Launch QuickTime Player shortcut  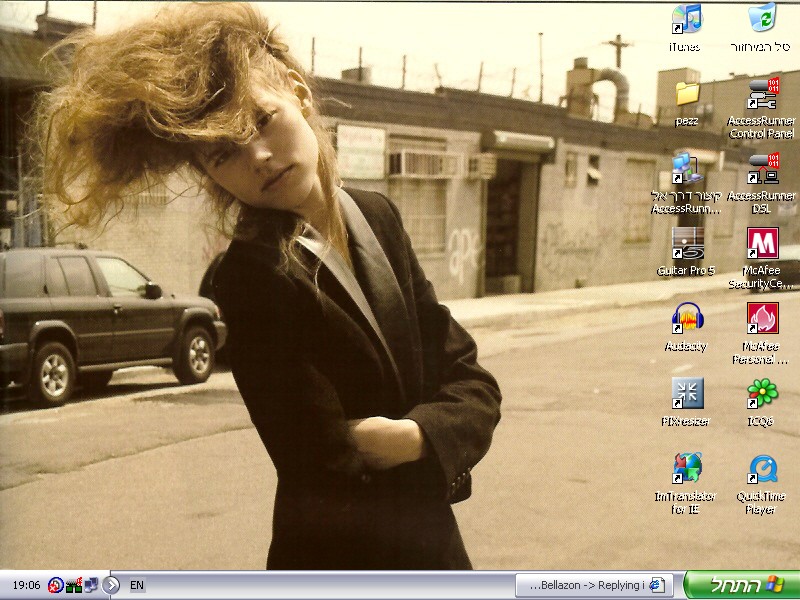tap(762, 469)
